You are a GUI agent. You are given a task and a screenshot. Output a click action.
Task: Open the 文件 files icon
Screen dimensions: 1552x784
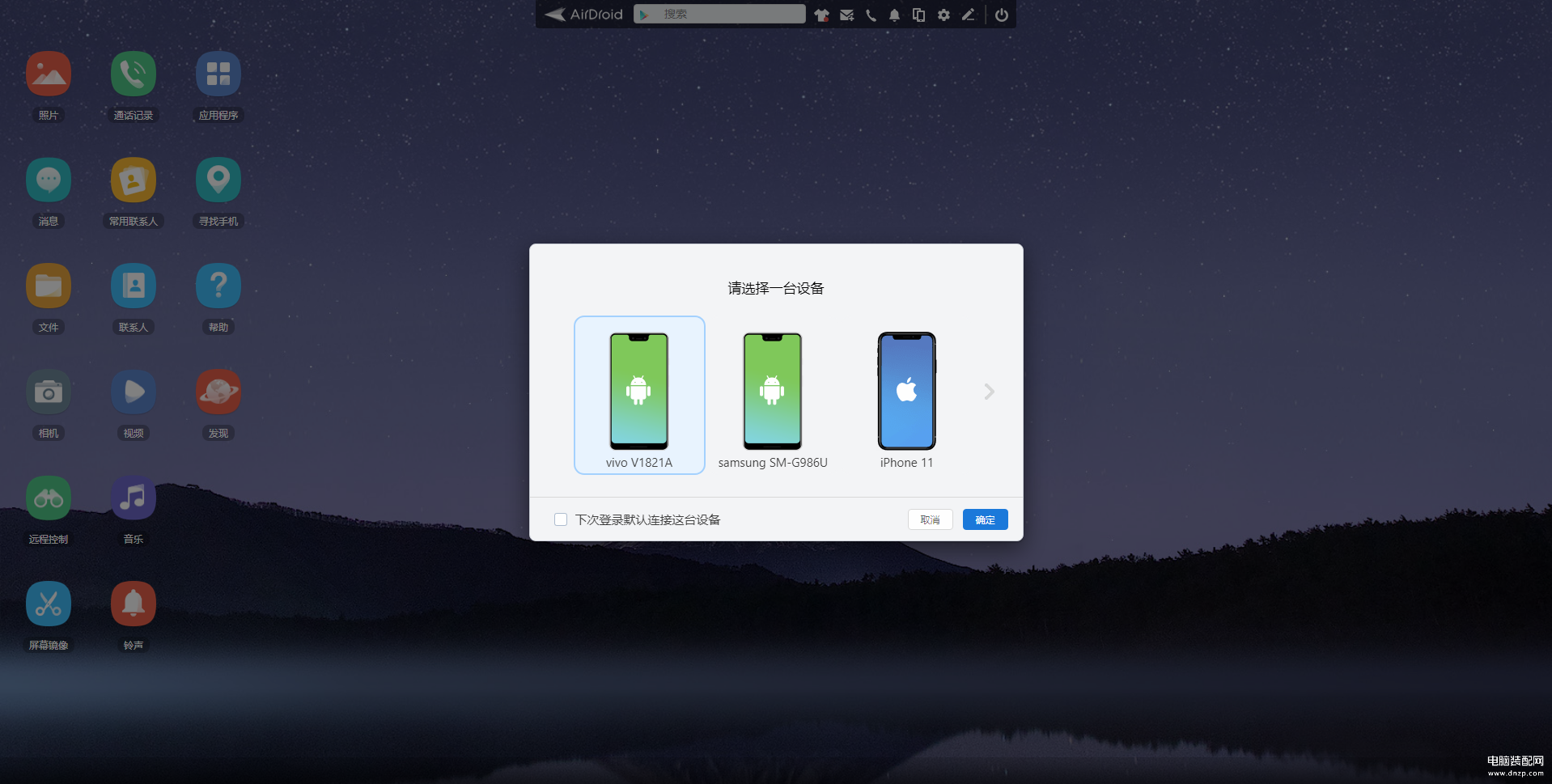click(x=49, y=286)
